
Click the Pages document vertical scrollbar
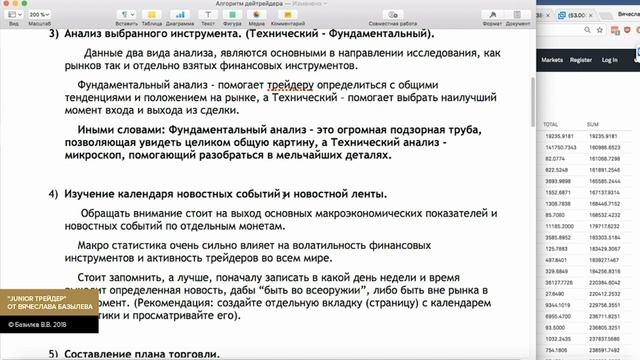tap(533, 102)
